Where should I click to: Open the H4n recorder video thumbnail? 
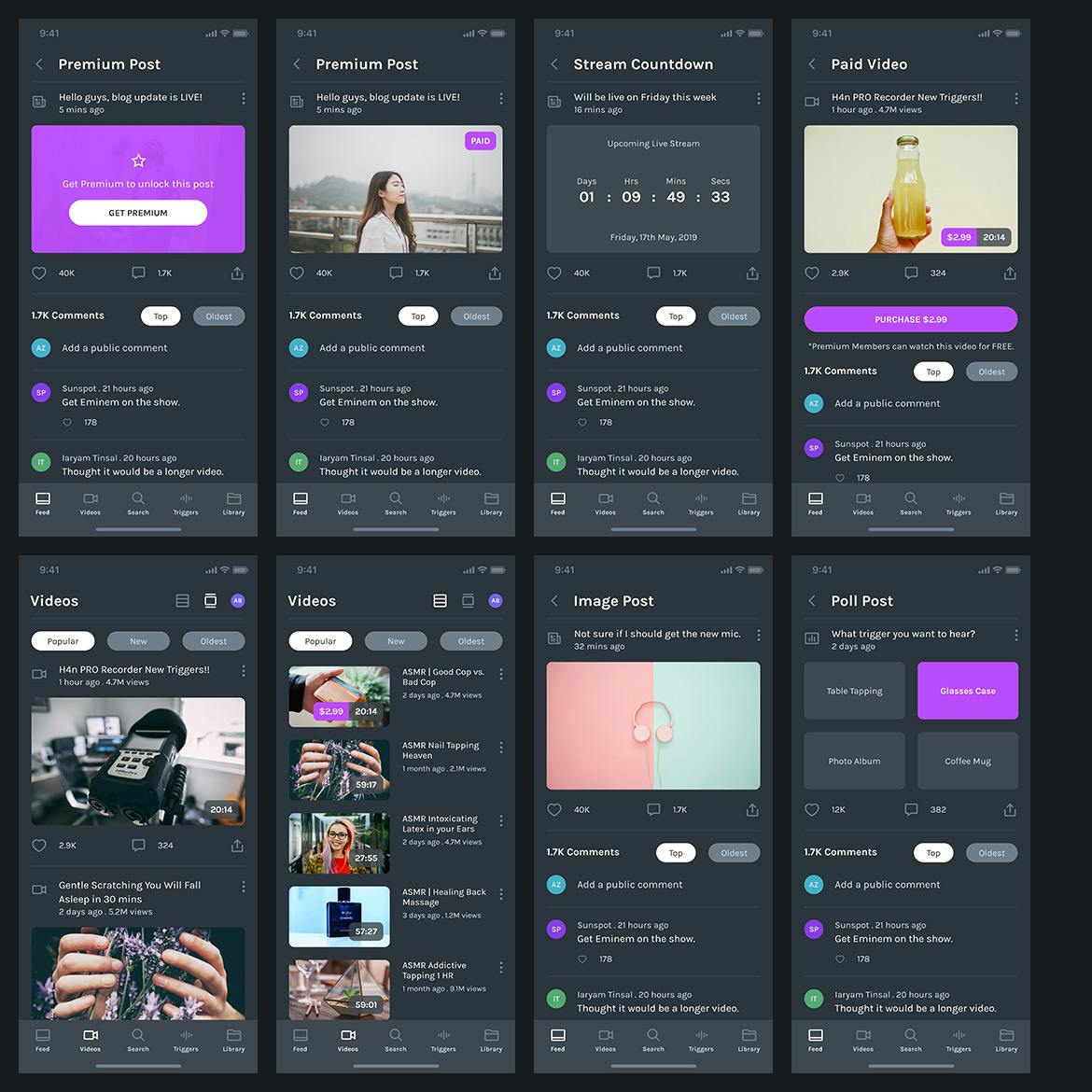138,762
